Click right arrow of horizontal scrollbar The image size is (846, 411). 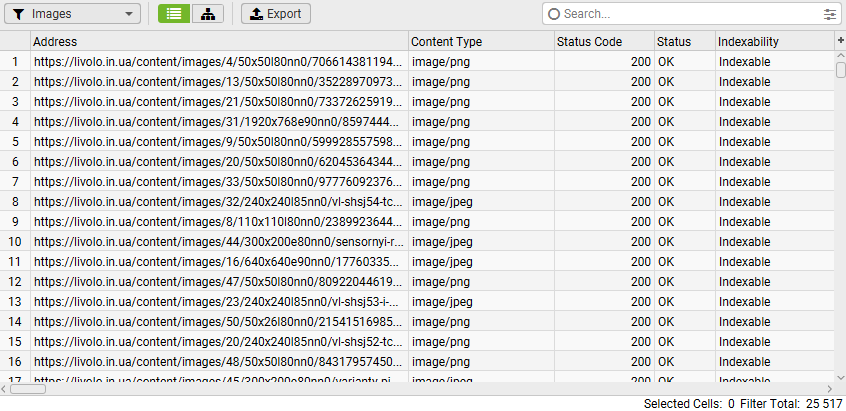[828, 389]
